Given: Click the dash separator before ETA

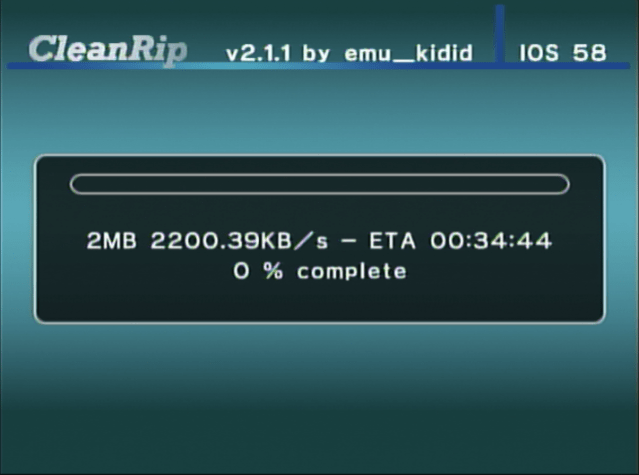Looking at the screenshot, I should pos(348,240).
